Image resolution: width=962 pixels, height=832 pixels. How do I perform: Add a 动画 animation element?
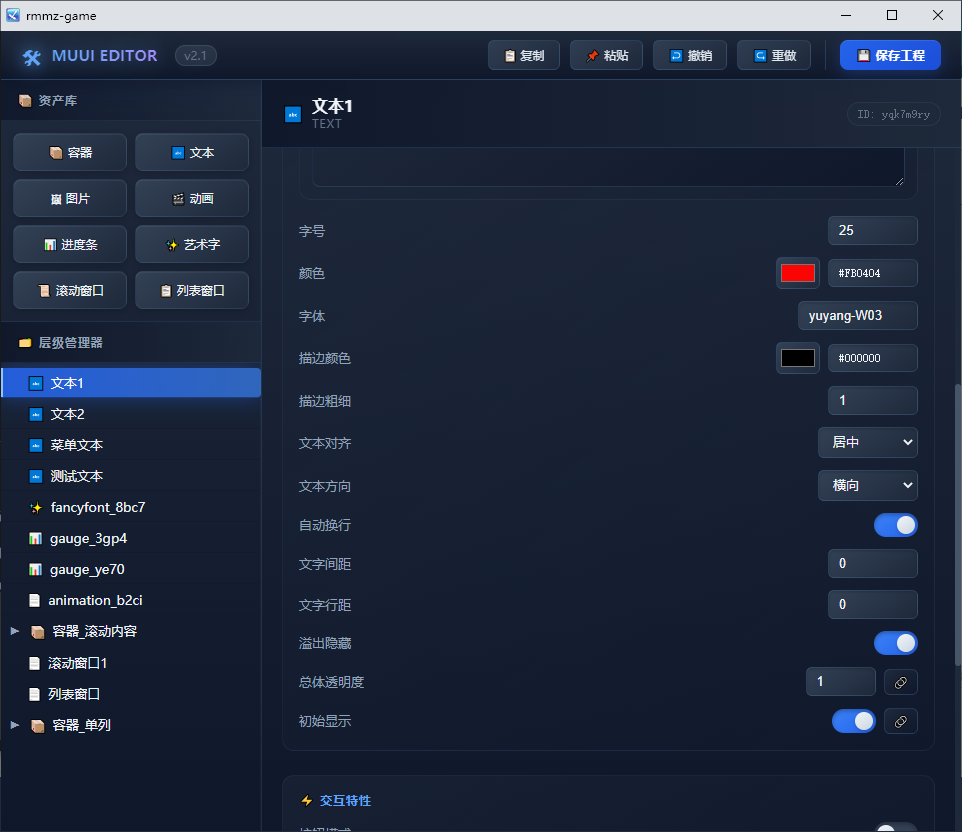point(192,198)
